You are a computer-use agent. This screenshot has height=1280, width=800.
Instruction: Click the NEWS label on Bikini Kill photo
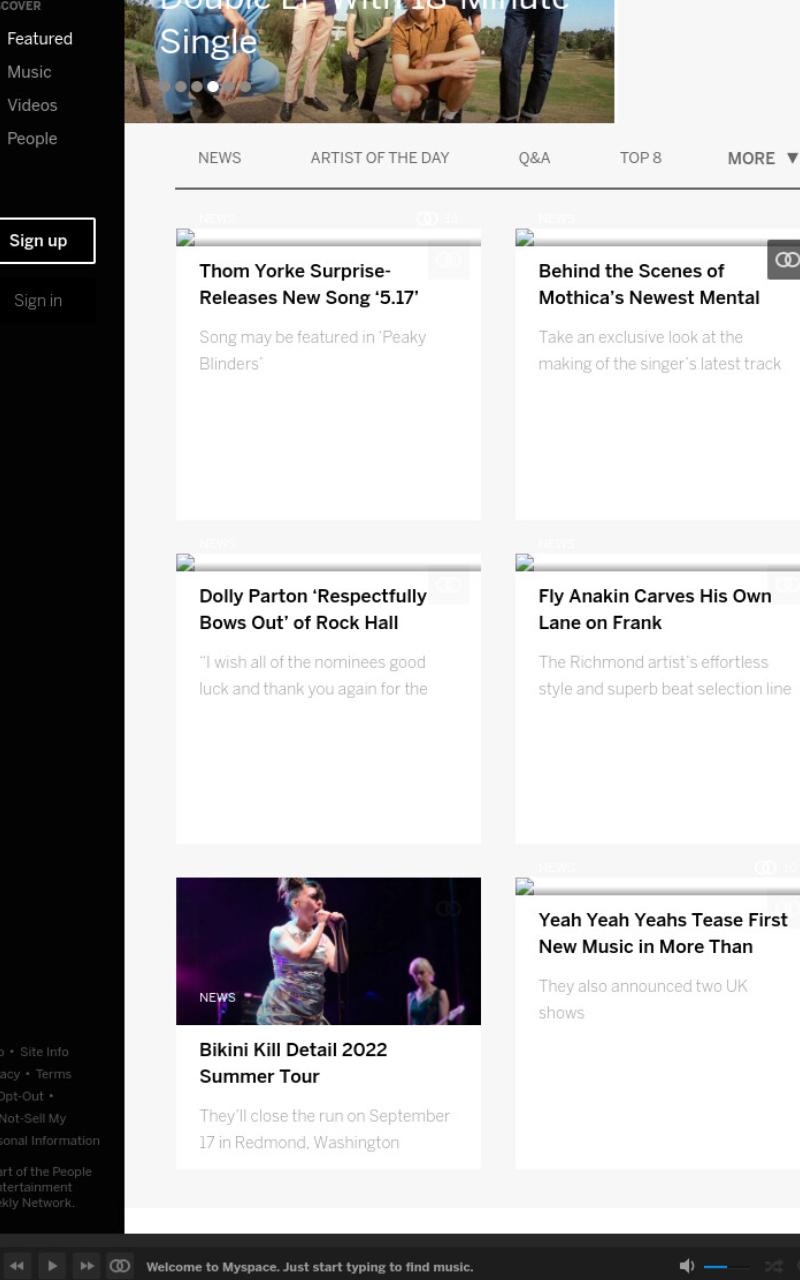pos(217,997)
